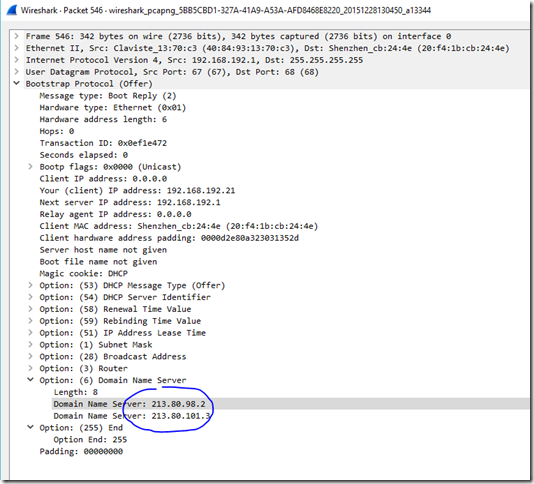This screenshot has width=534, height=484.
Task: Select 'Your (client) IP address: 192.168.192.21'
Action: (x=137, y=190)
